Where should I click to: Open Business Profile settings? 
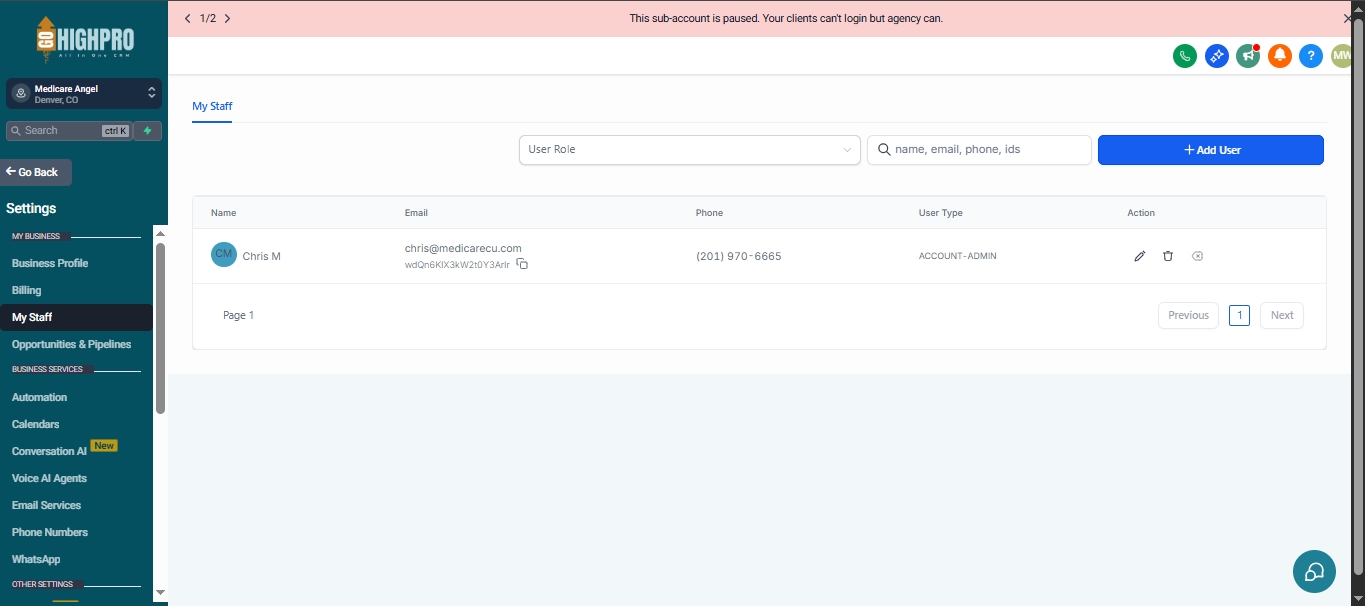[x=50, y=263]
